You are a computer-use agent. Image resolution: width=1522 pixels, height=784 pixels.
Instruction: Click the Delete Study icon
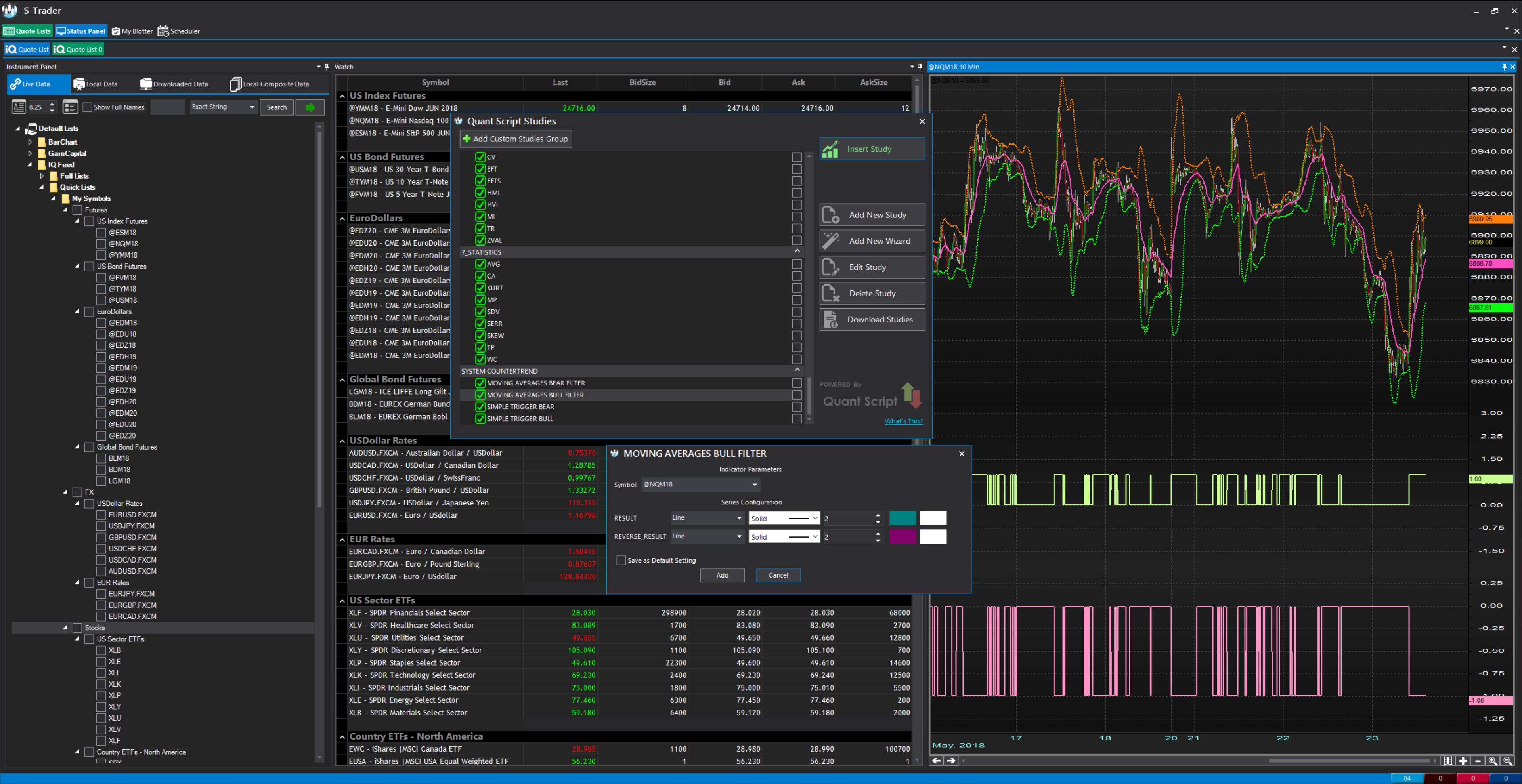(831, 294)
